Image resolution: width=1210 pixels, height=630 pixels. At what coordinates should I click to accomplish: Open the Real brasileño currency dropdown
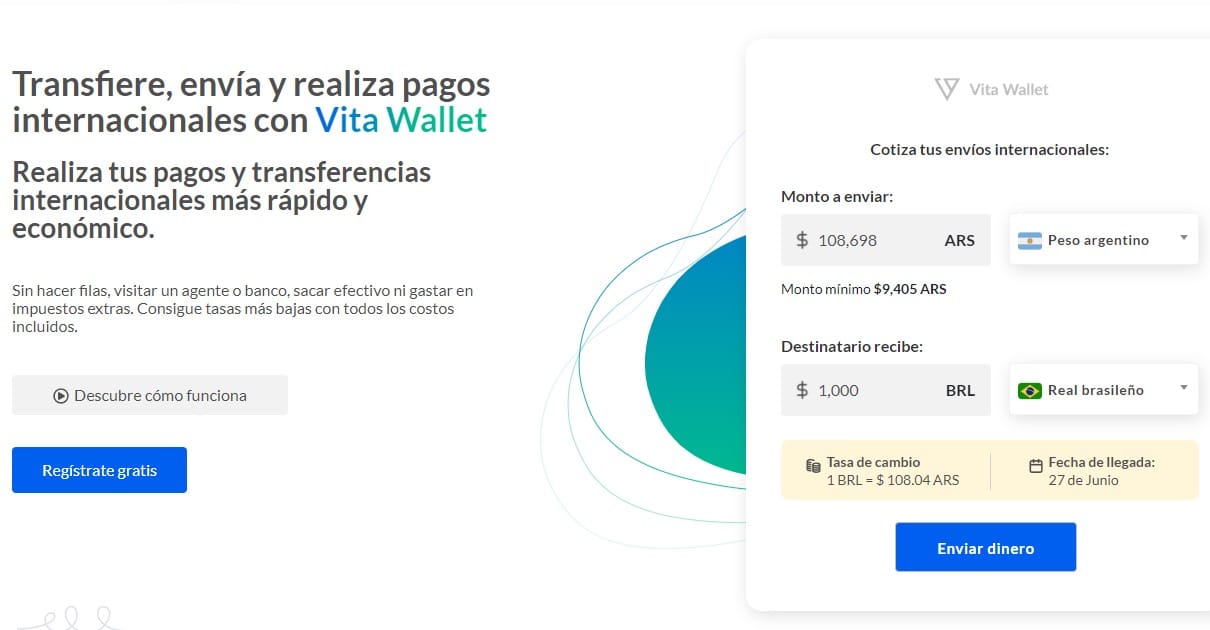click(1104, 390)
